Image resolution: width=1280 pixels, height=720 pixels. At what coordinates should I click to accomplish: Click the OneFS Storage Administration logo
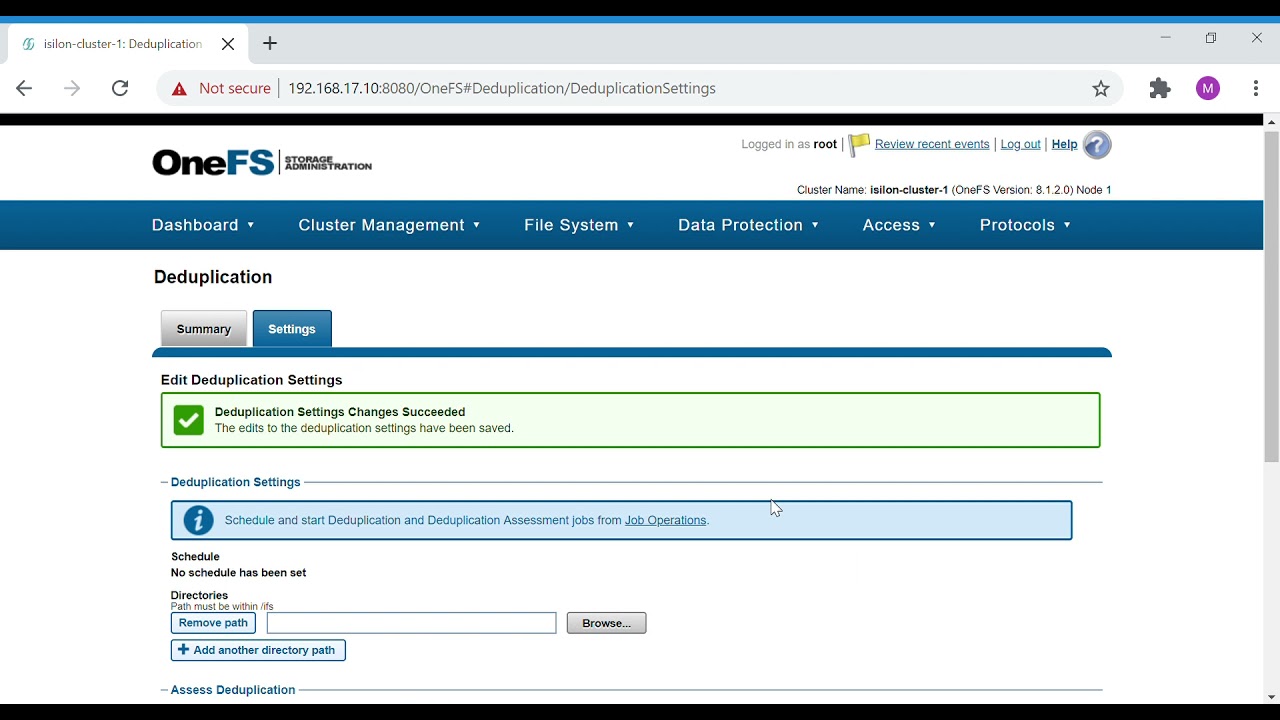click(x=262, y=163)
